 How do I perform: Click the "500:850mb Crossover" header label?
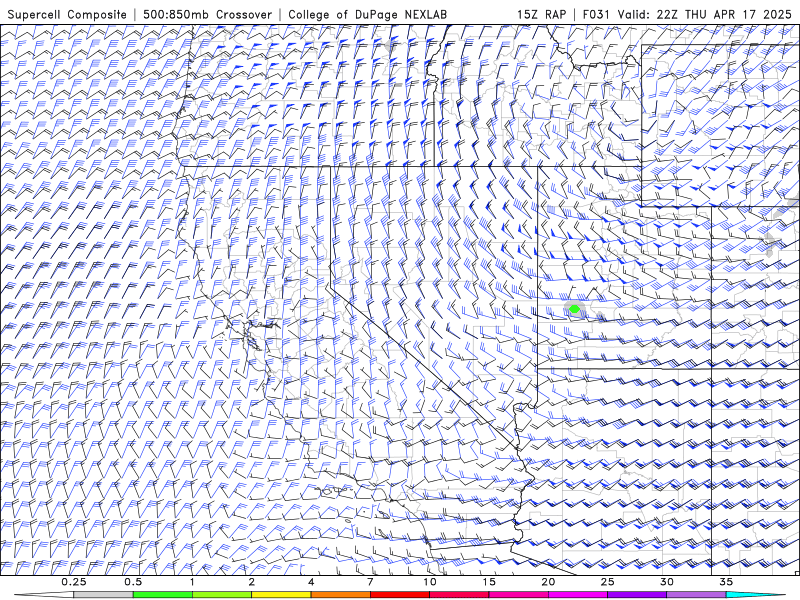tap(208, 15)
